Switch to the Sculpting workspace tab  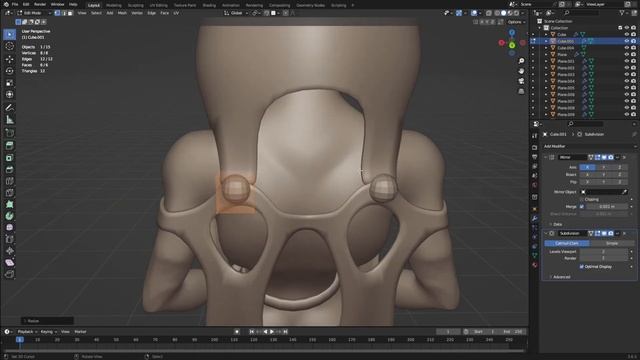(x=136, y=5)
